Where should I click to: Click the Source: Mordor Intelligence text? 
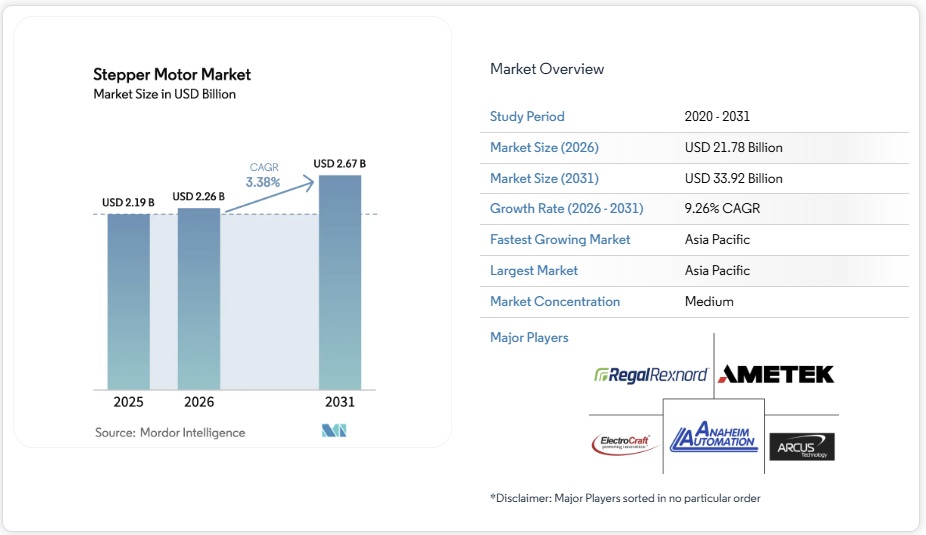click(170, 433)
